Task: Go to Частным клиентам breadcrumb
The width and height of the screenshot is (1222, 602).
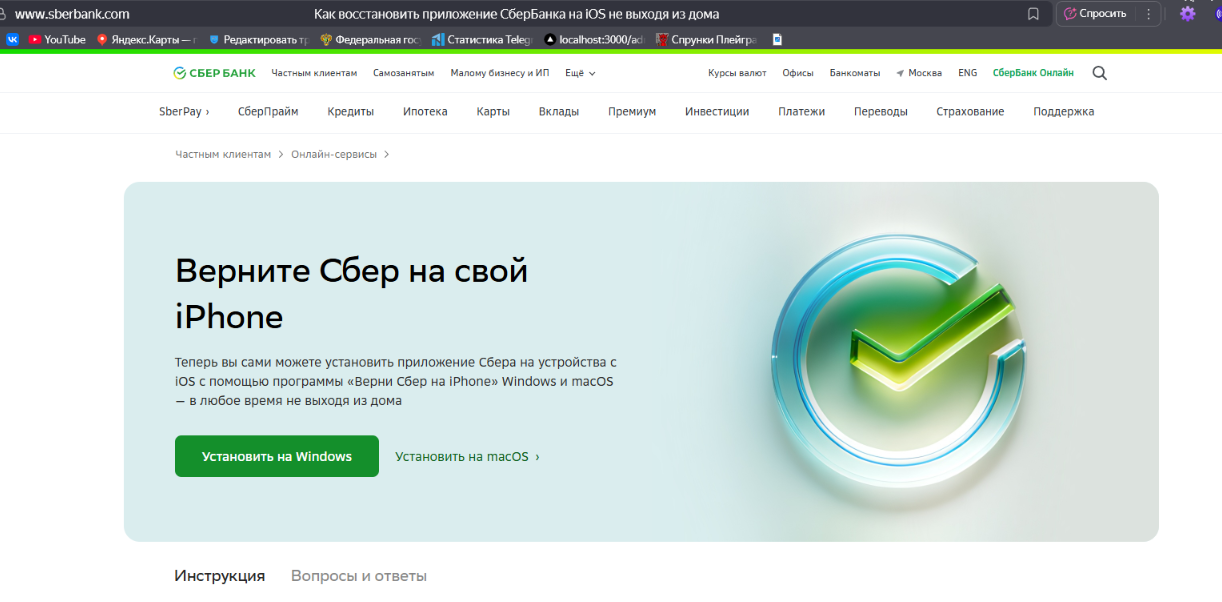Action: point(223,154)
